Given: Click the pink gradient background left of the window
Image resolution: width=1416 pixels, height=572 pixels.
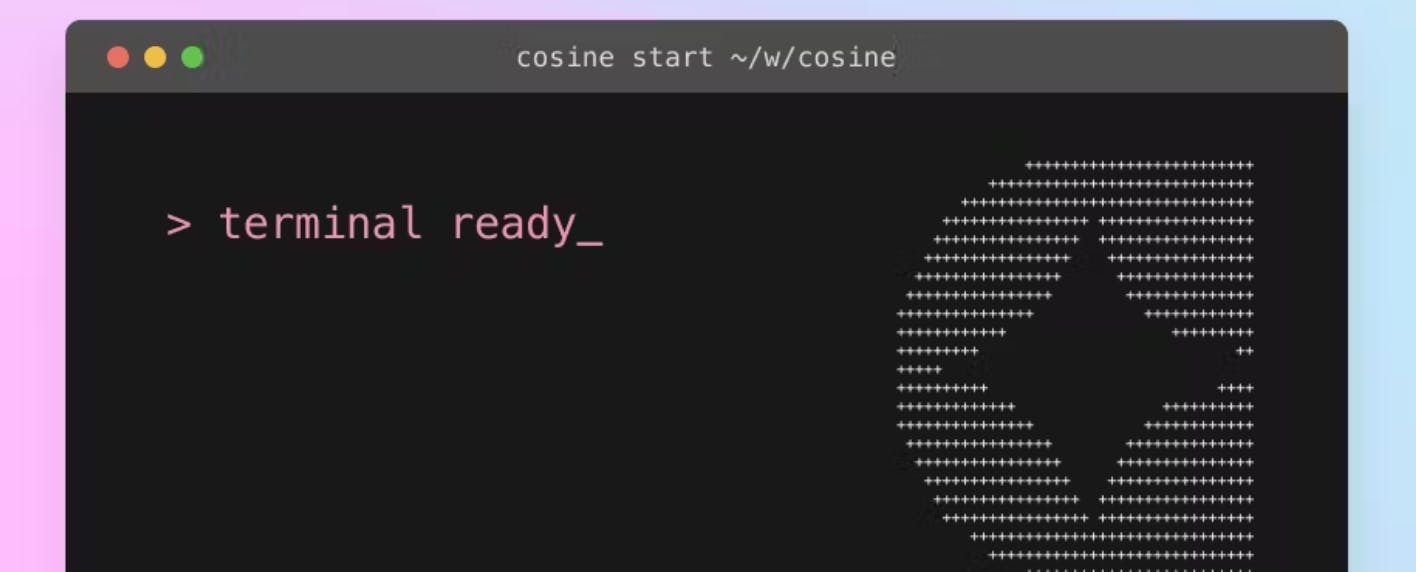Looking at the screenshot, I should [x=32, y=300].
